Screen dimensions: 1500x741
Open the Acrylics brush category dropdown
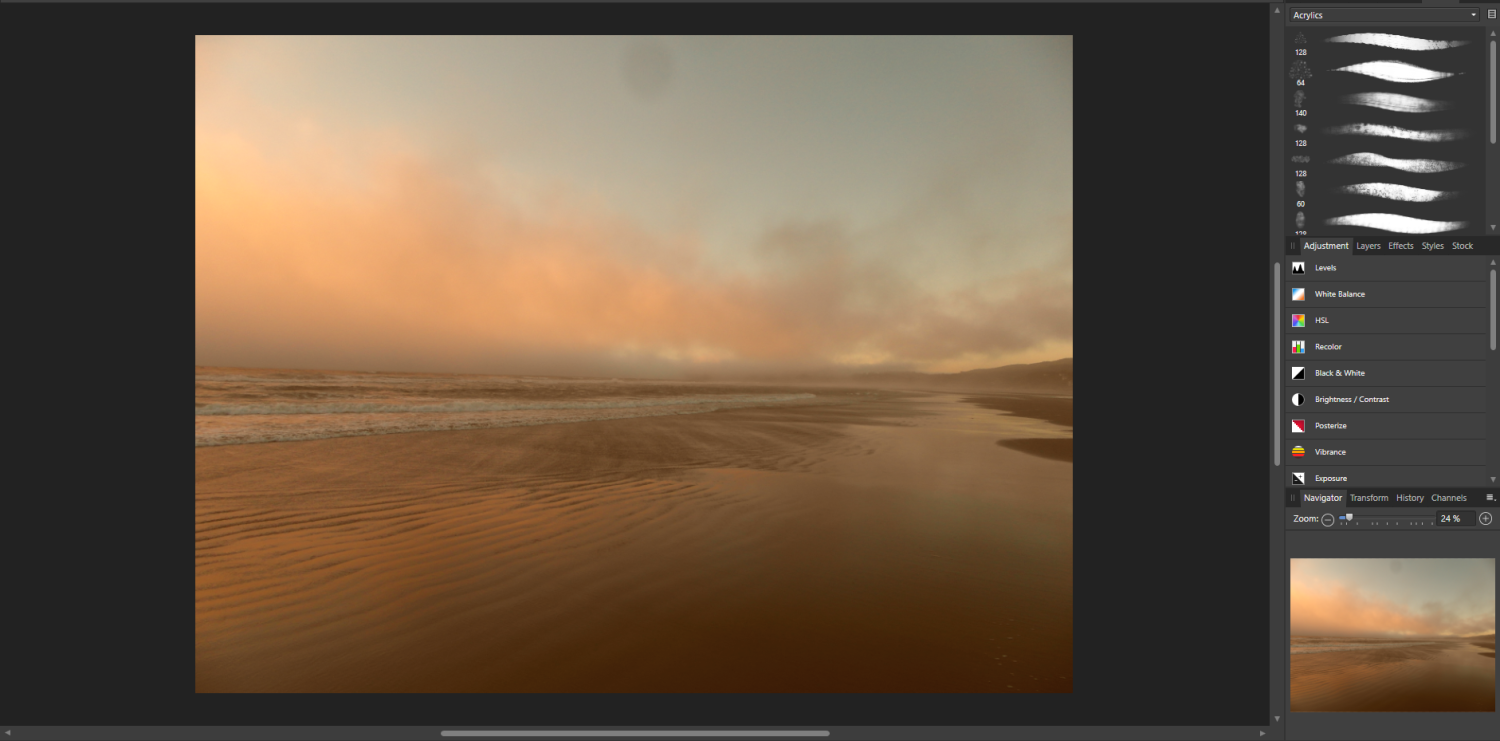coord(1383,15)
